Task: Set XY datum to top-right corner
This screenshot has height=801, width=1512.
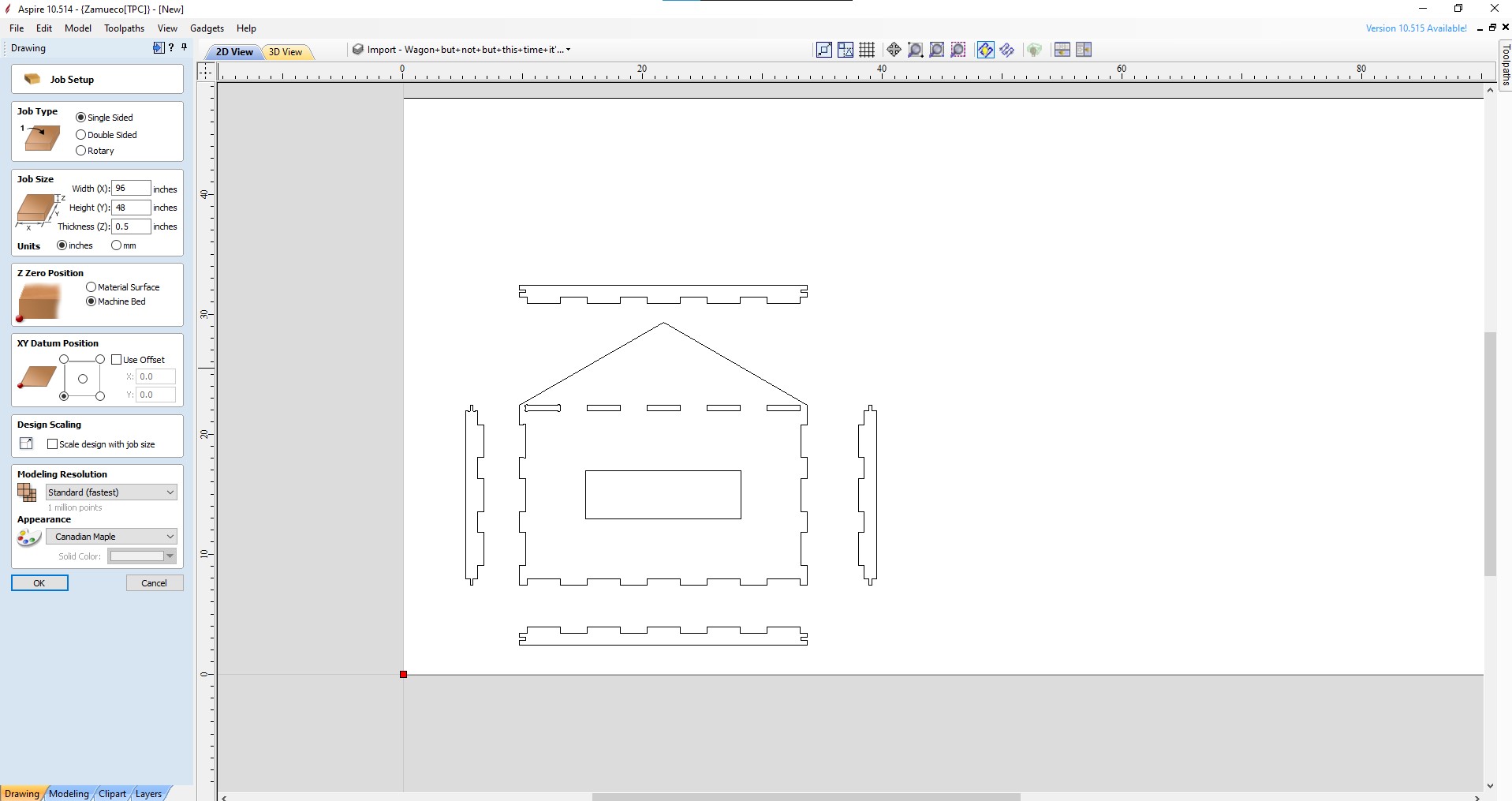Action: coord(100,359)
